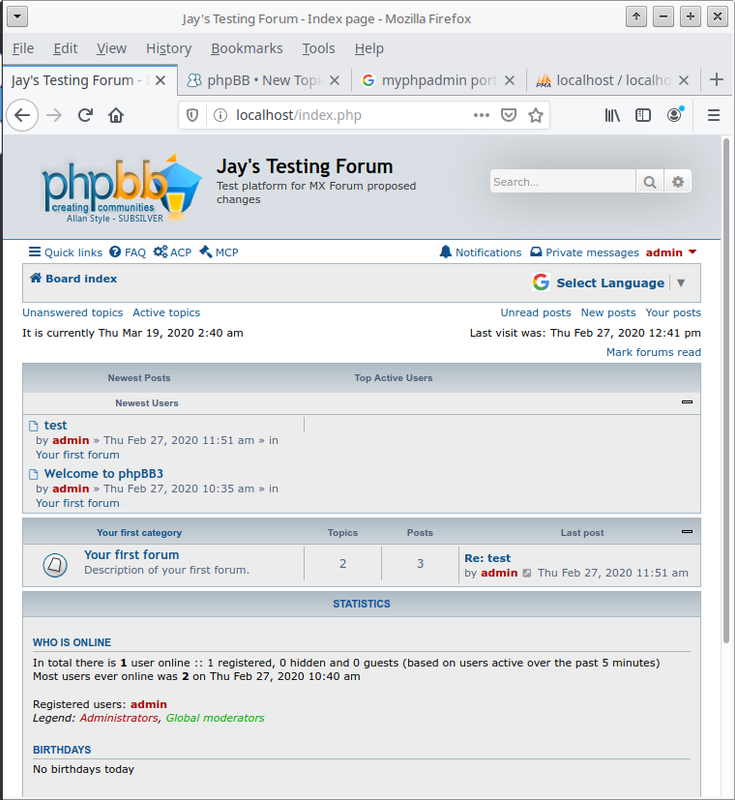Open Administrators legend link

click(119, 718)
